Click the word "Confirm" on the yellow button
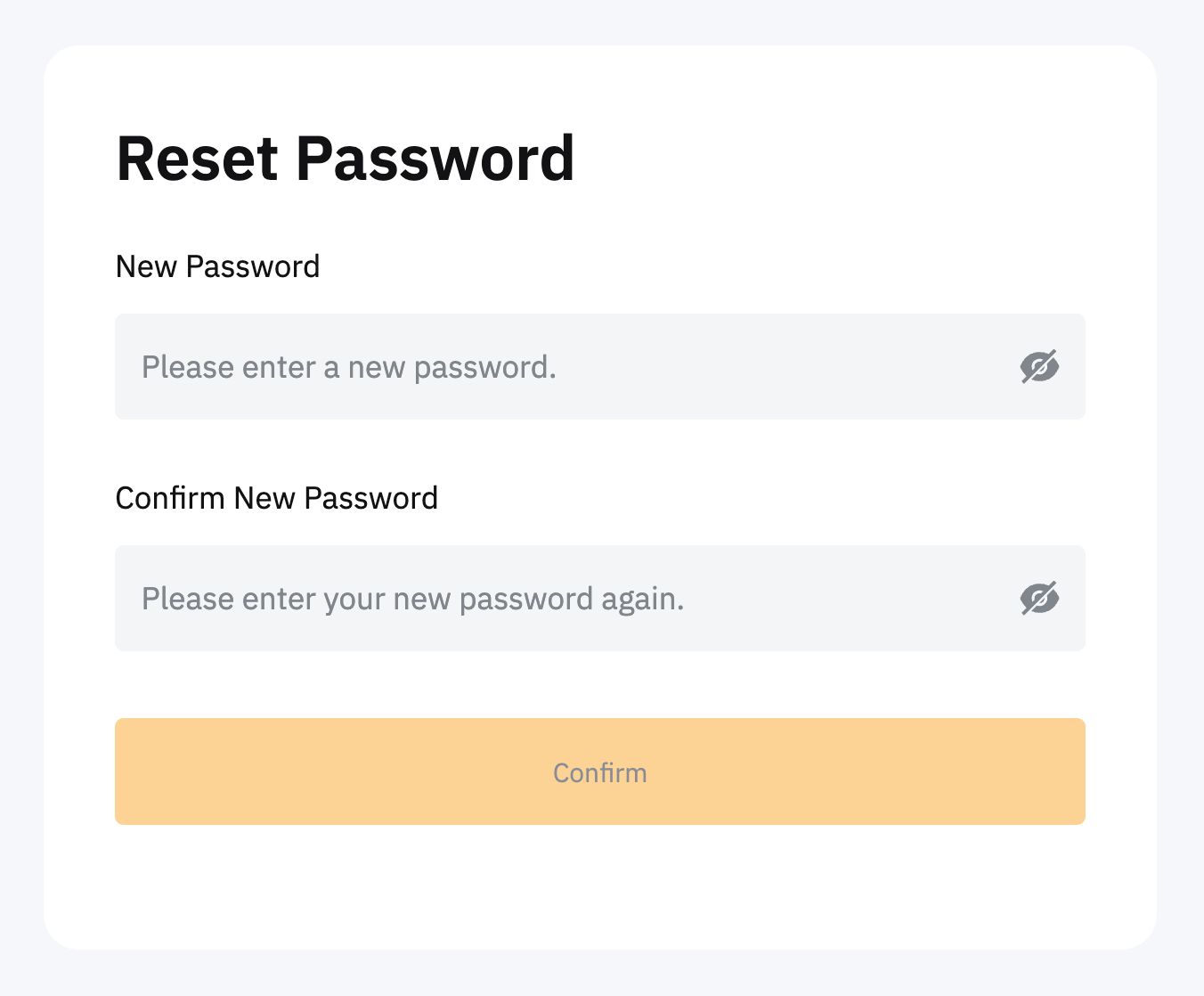The image size is (1204, 996). 599,772
